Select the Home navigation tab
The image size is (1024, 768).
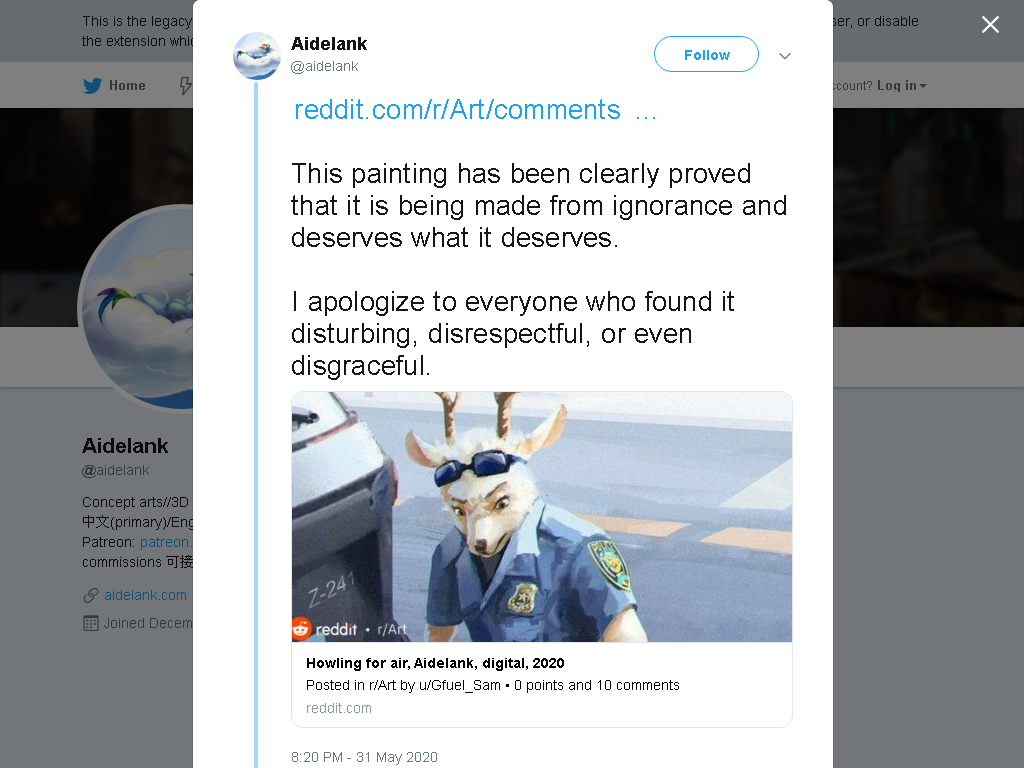(x=114, y=86)
